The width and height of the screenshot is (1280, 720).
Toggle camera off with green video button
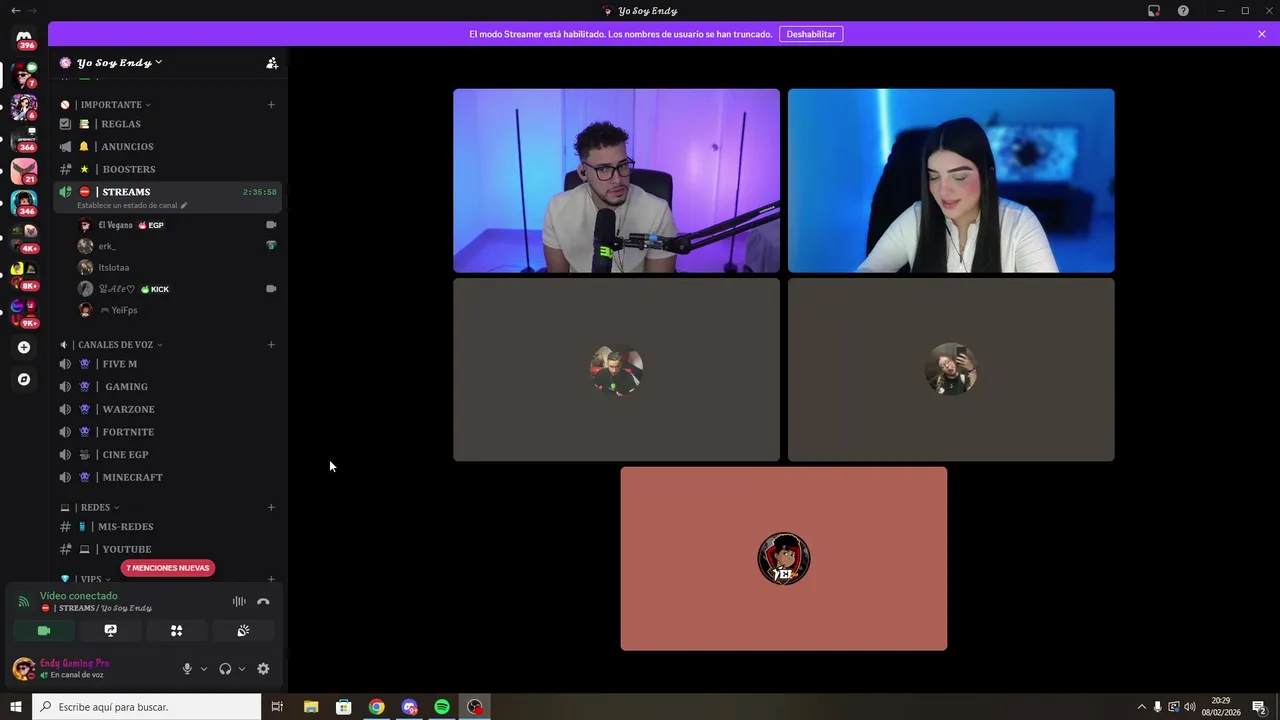tap(44, 631)
